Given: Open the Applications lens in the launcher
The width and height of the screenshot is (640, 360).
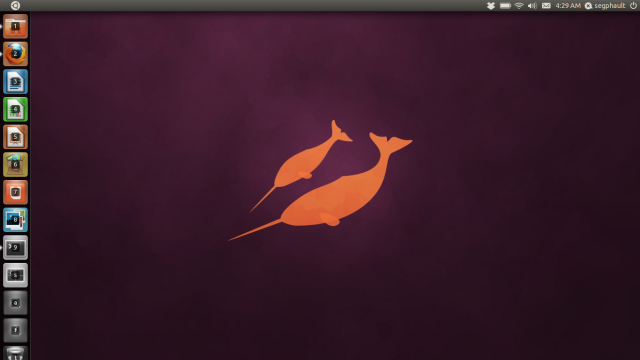Looking at the screenshot, I should [x=16, y=303].
